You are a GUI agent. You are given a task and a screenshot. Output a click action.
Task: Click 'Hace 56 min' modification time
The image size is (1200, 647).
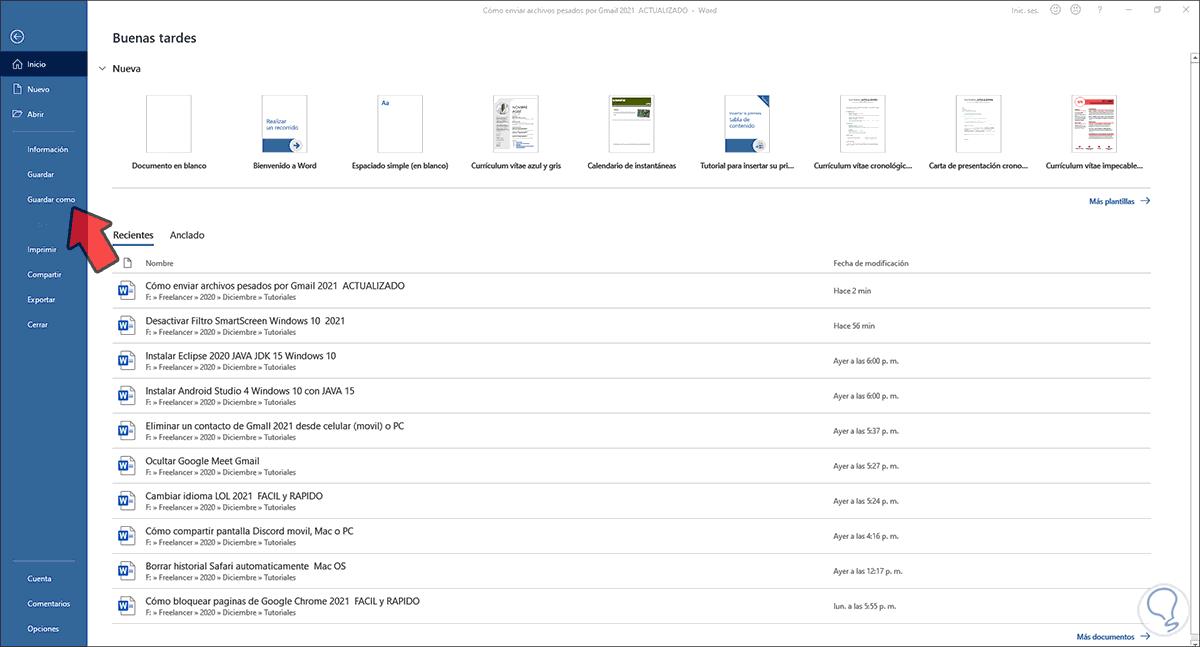854,325
